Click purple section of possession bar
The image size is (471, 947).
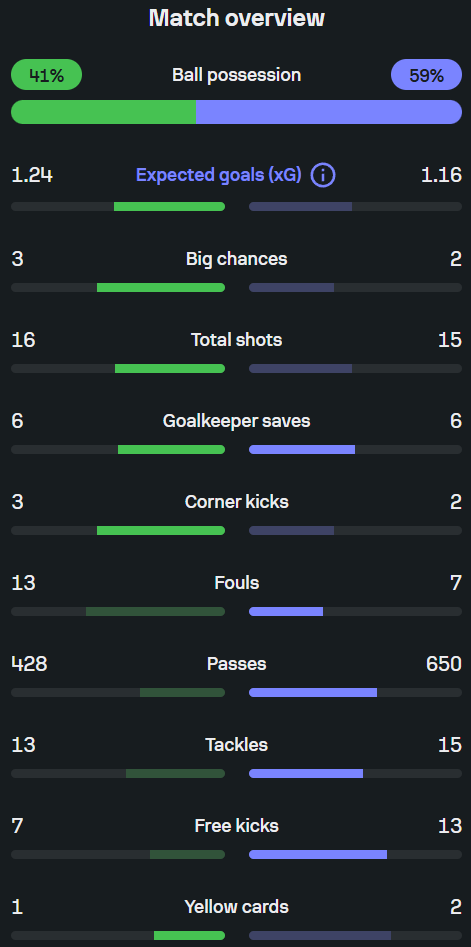(329, 112)
